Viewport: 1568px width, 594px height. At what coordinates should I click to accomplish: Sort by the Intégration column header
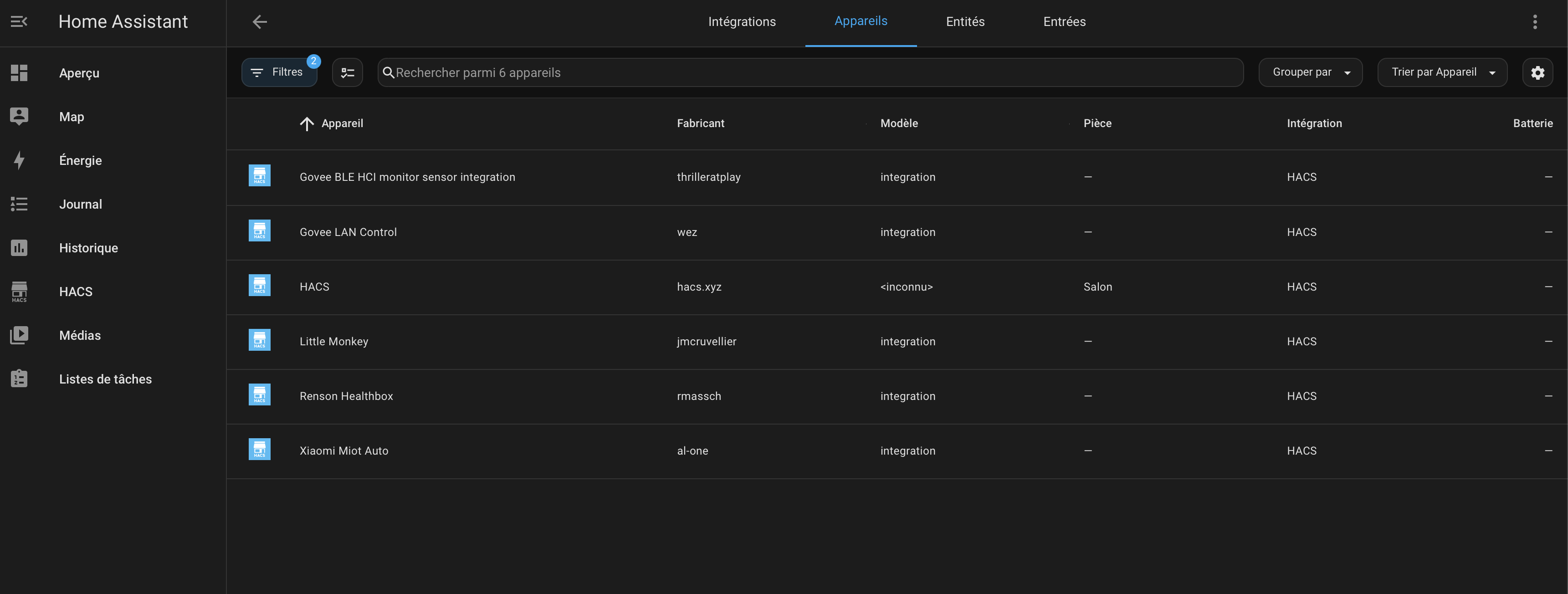tap(1314, 123)
